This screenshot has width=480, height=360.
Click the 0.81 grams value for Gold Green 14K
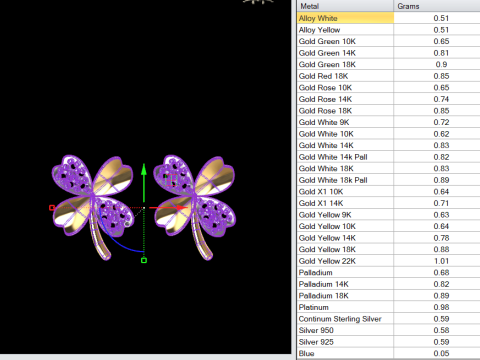click(x=441, y=53)
